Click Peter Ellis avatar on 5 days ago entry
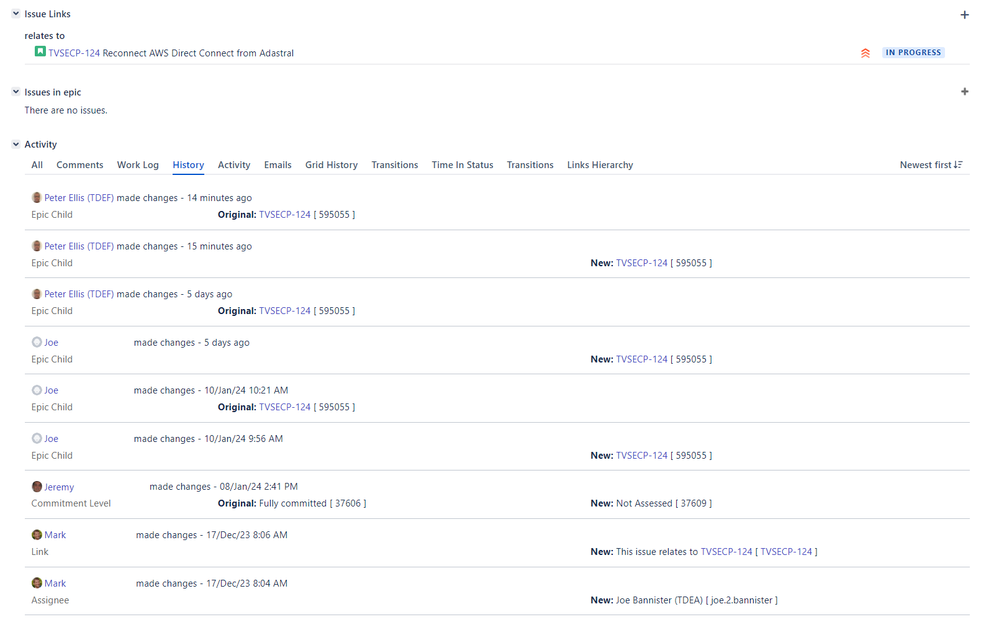 click(x=37, y=294)
